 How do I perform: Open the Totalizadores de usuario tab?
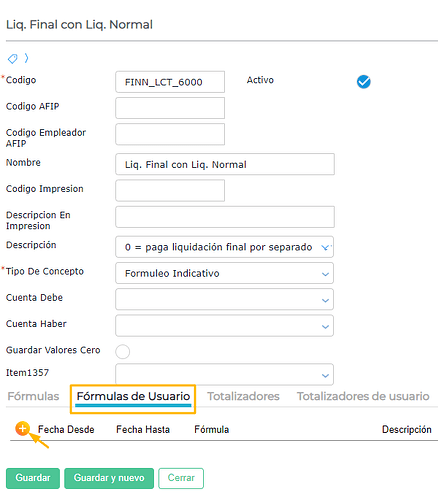[x=363, y=396]
